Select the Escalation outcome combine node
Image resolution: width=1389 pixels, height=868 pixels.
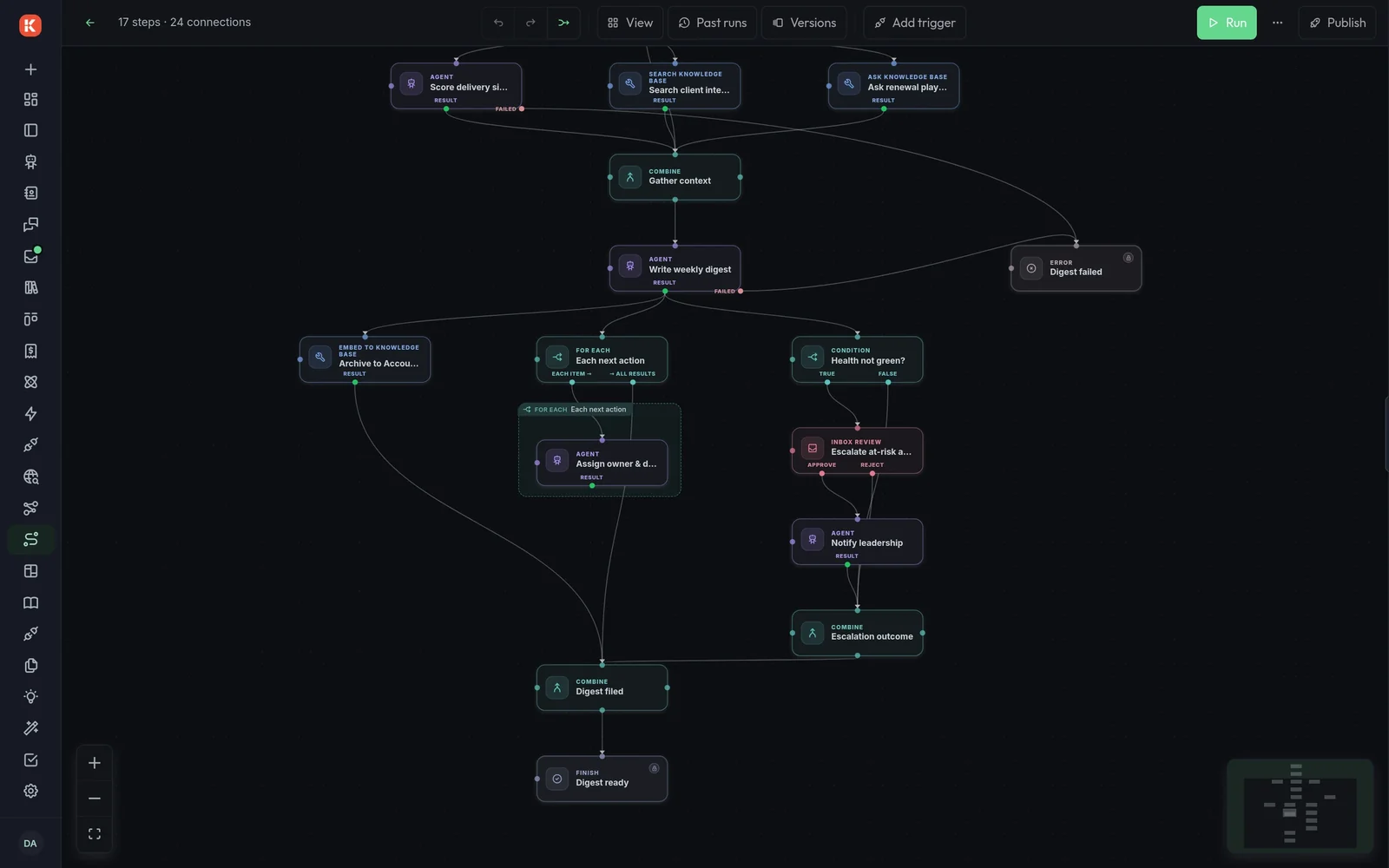tap(857, 633)
